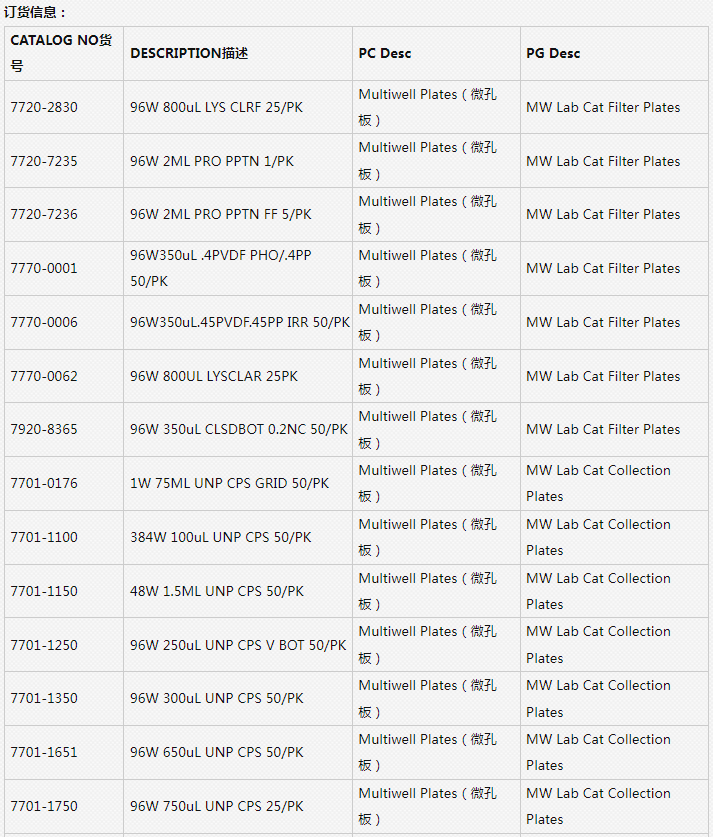The height and width of the screenshot is (837, 713).
Task: Click catalog number 7701-1100
Action: 44,537
